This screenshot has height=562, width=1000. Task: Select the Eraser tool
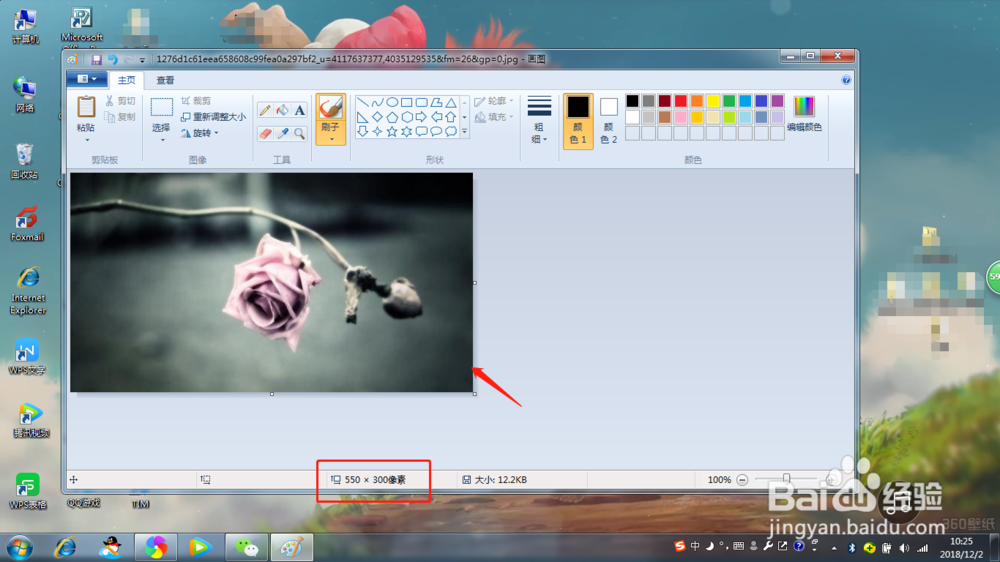265,133
